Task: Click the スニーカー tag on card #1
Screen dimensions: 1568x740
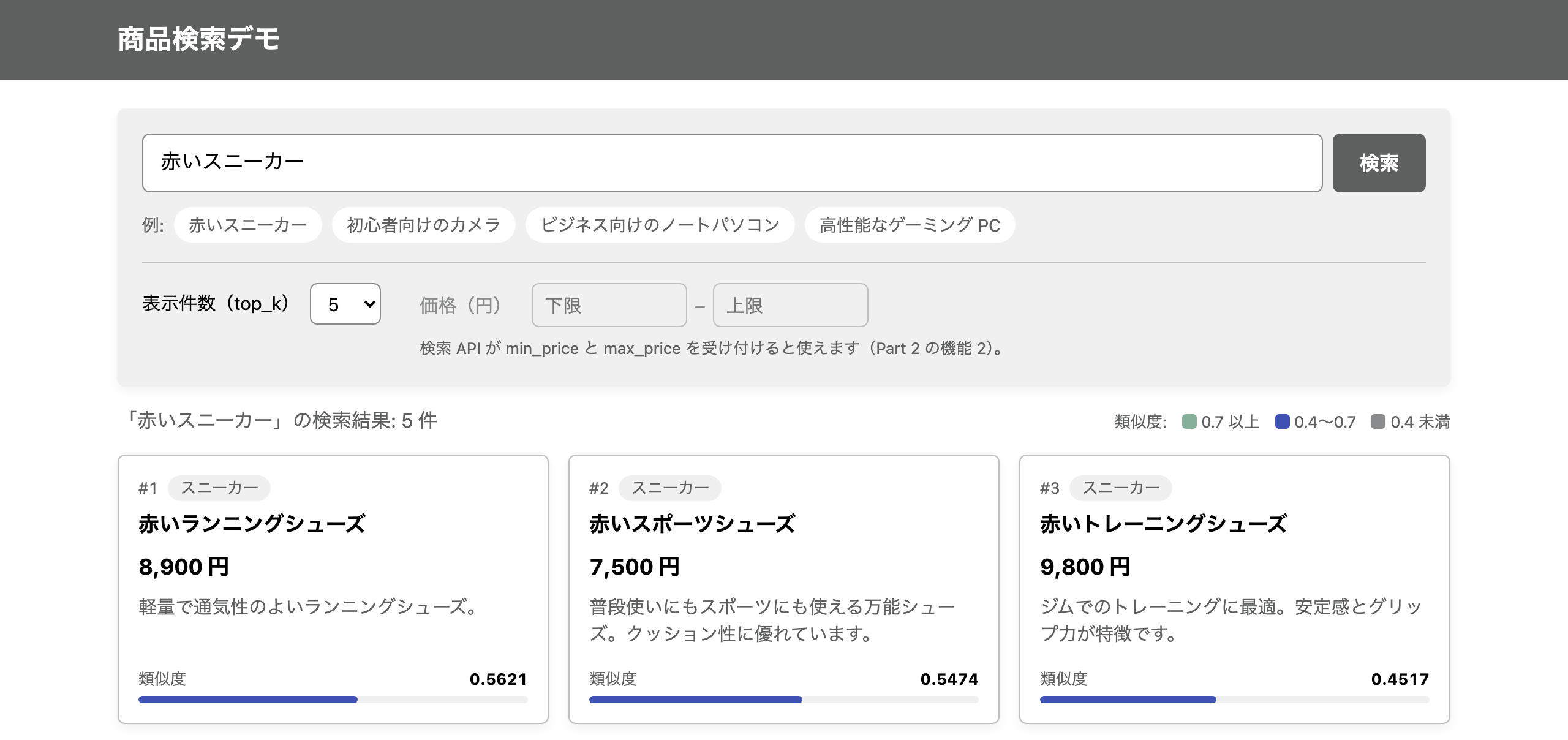Action: 219,488
